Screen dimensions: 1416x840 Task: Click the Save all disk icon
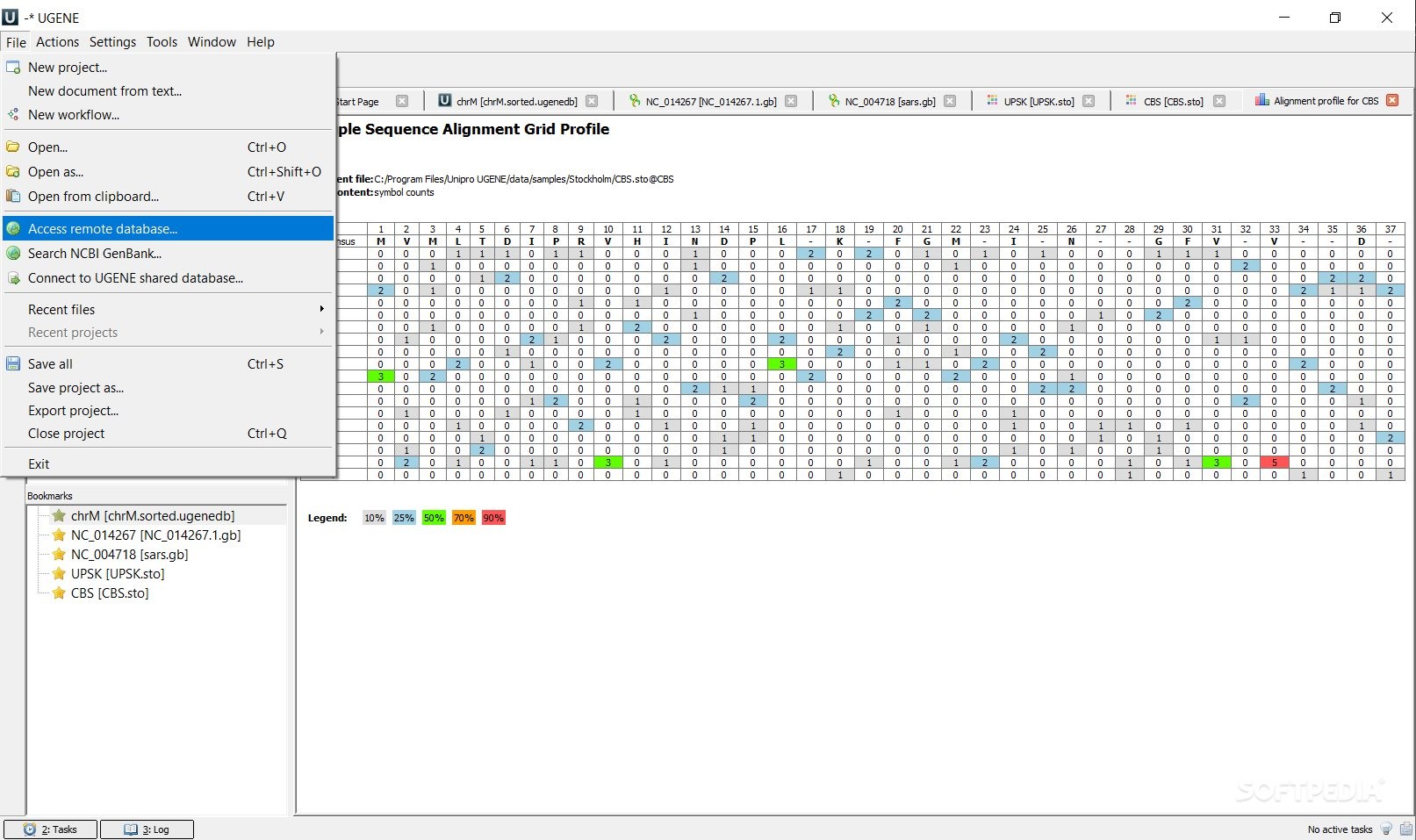point(13,364)
